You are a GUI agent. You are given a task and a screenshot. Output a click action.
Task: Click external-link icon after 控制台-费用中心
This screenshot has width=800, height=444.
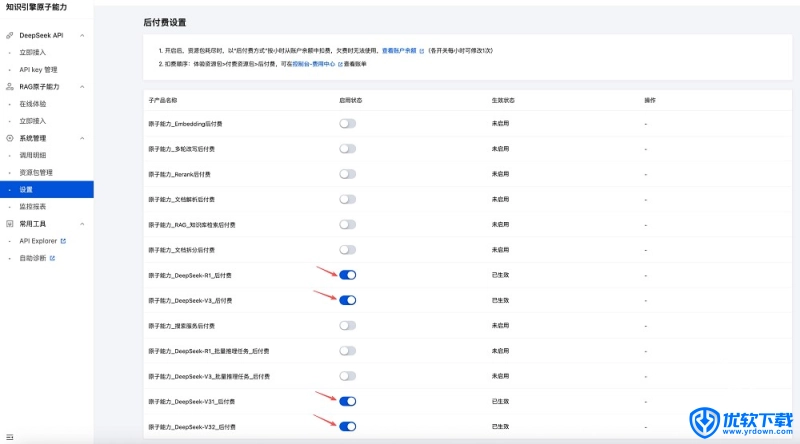point(341,64)
